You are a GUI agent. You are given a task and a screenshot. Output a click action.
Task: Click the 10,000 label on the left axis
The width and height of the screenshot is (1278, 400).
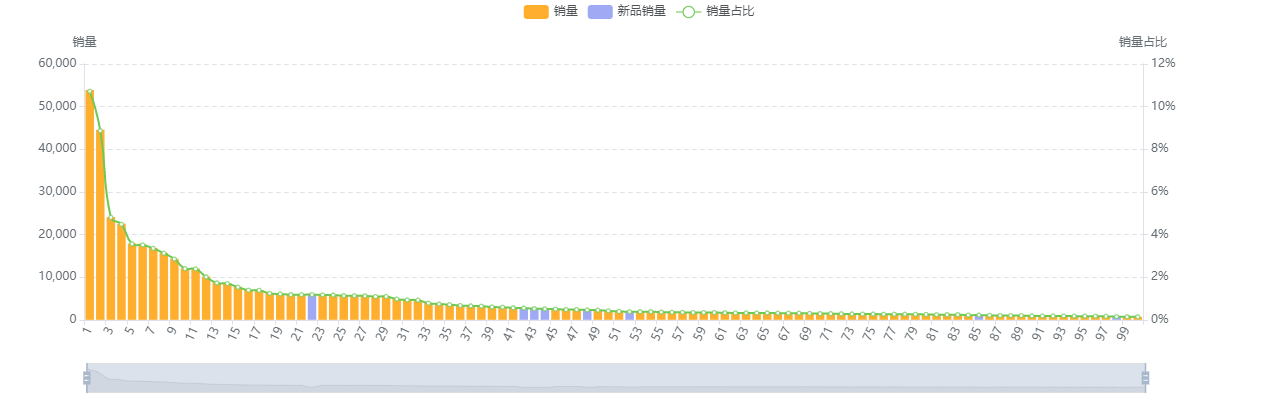[58, 277]
